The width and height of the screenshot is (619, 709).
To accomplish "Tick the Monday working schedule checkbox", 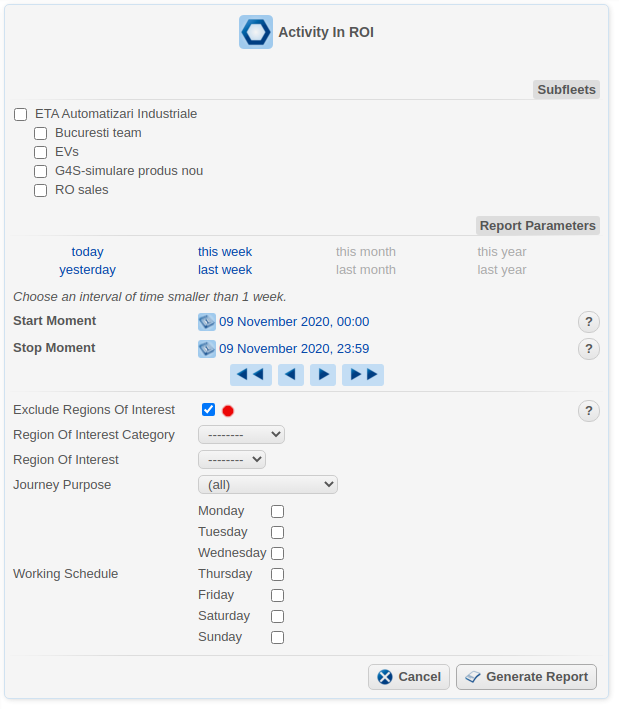I will (x=278, y=512).
